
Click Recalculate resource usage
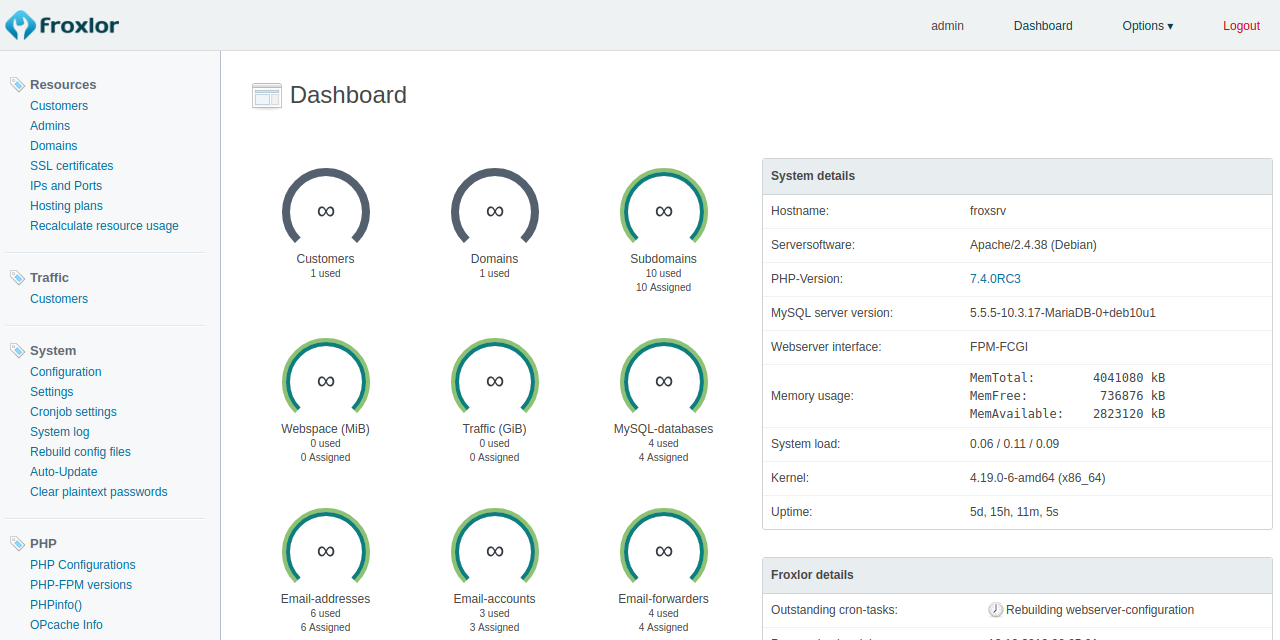(104, 226)
